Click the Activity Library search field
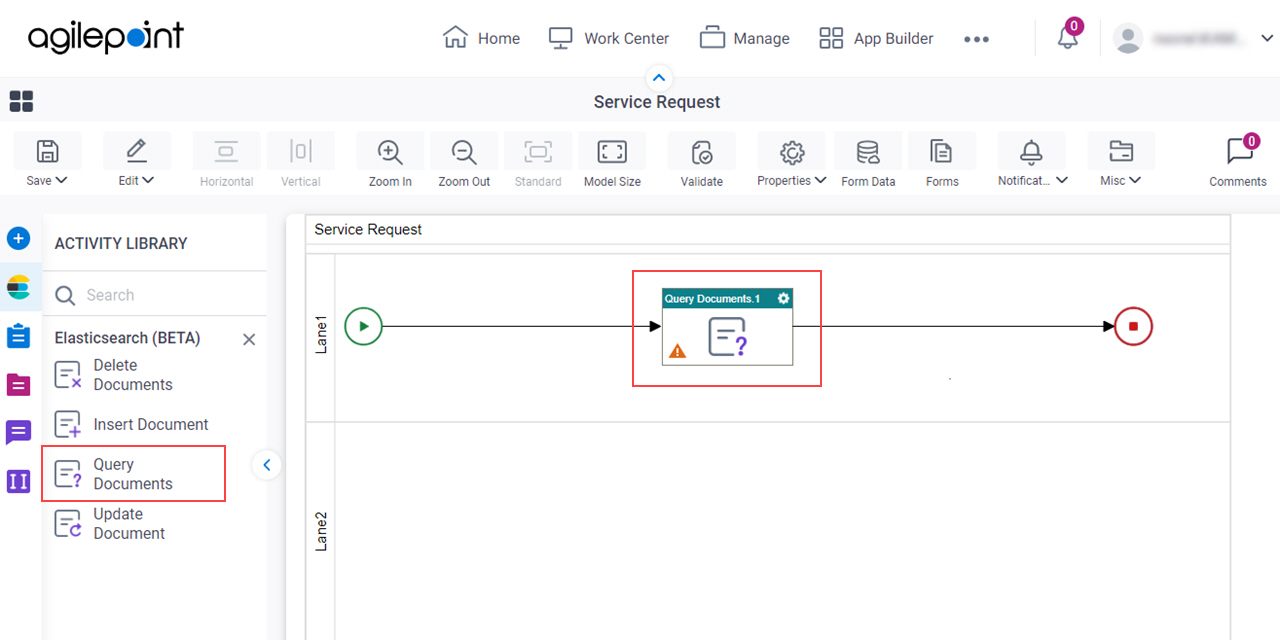1280x640 pixels. pos(155,295)
